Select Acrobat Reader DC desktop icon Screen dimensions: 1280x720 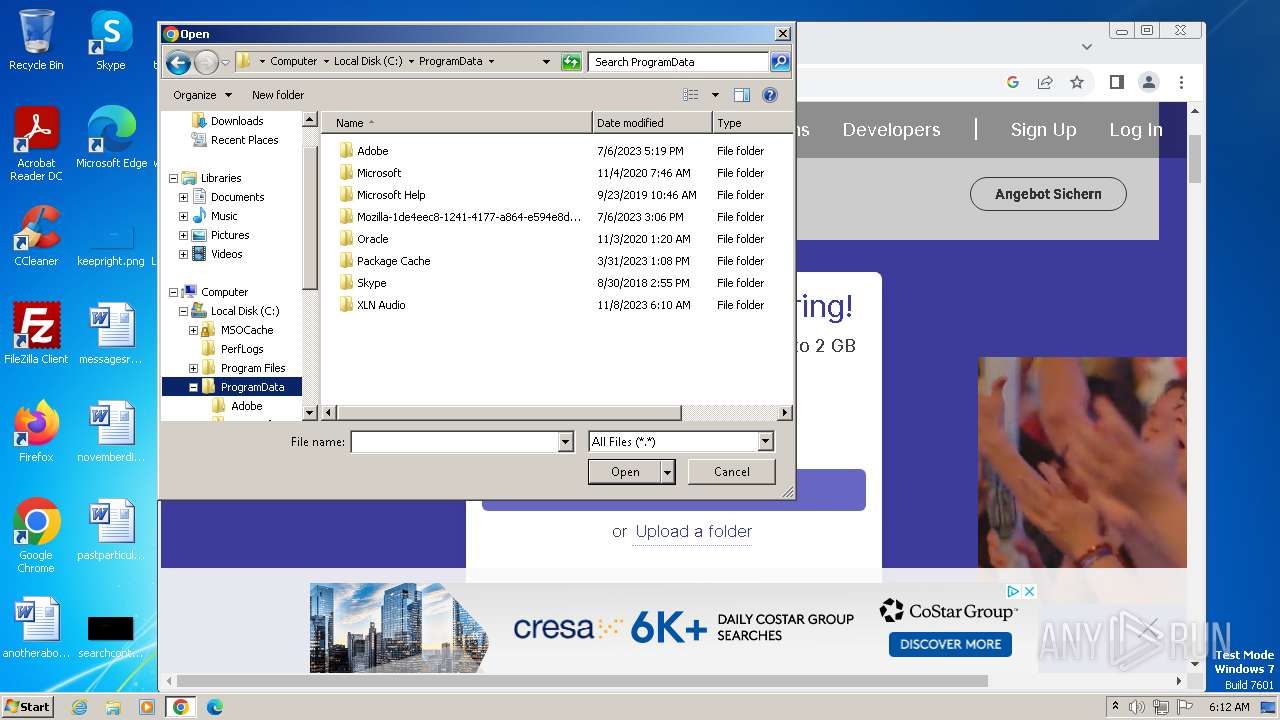[x=36, y=144]
